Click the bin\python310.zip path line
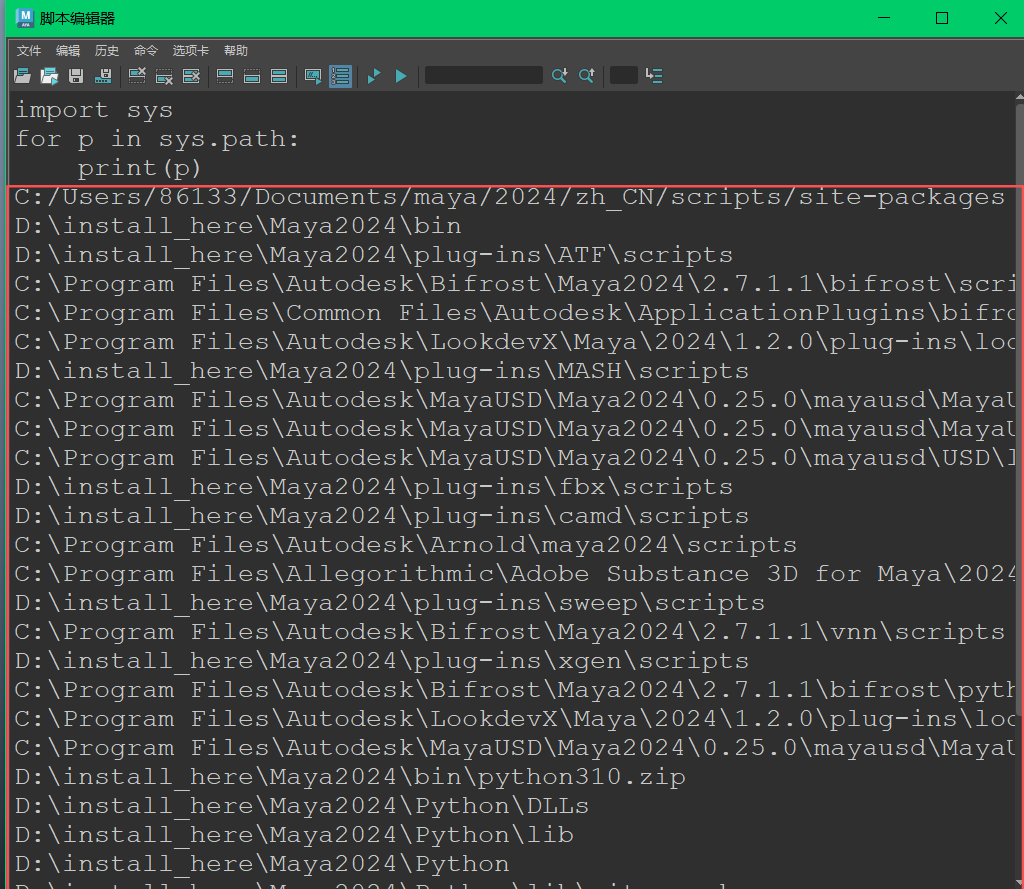The image size is (1024, 889). pos(350,777)
